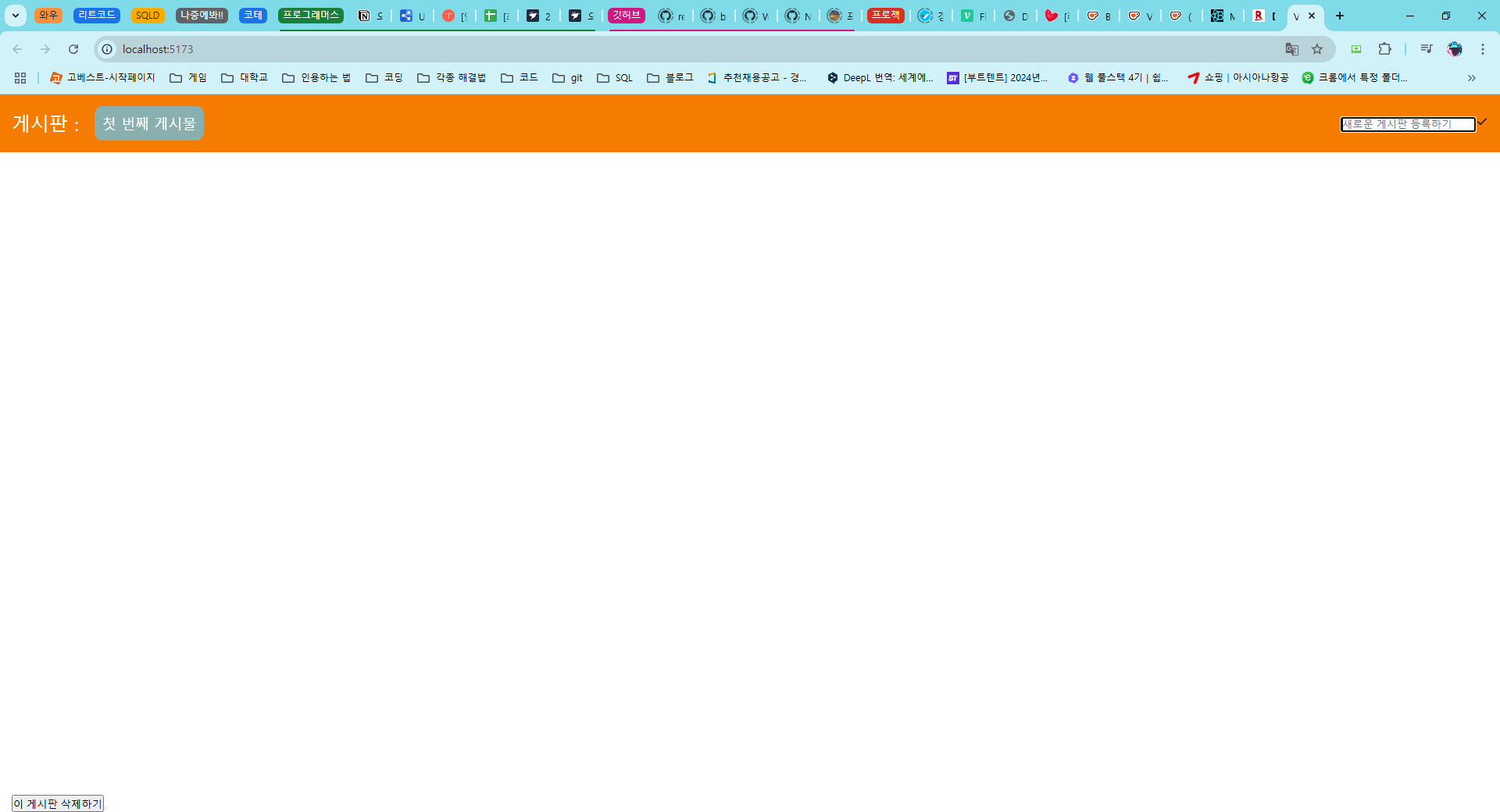Switch to the blue checkmark-icon tab

(x=931, y=16)
